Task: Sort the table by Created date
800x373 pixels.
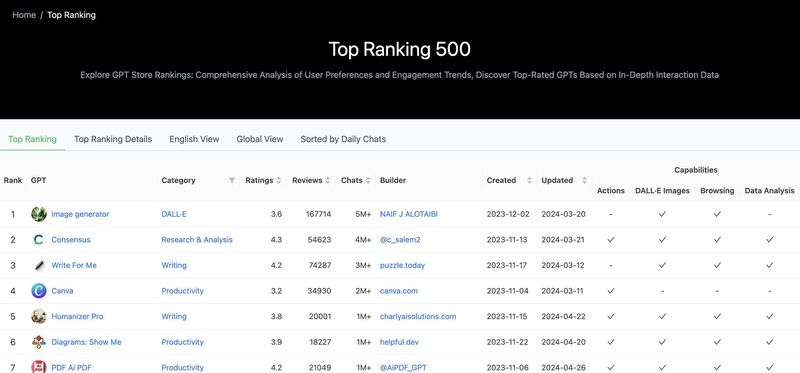Action: [530, 180]
